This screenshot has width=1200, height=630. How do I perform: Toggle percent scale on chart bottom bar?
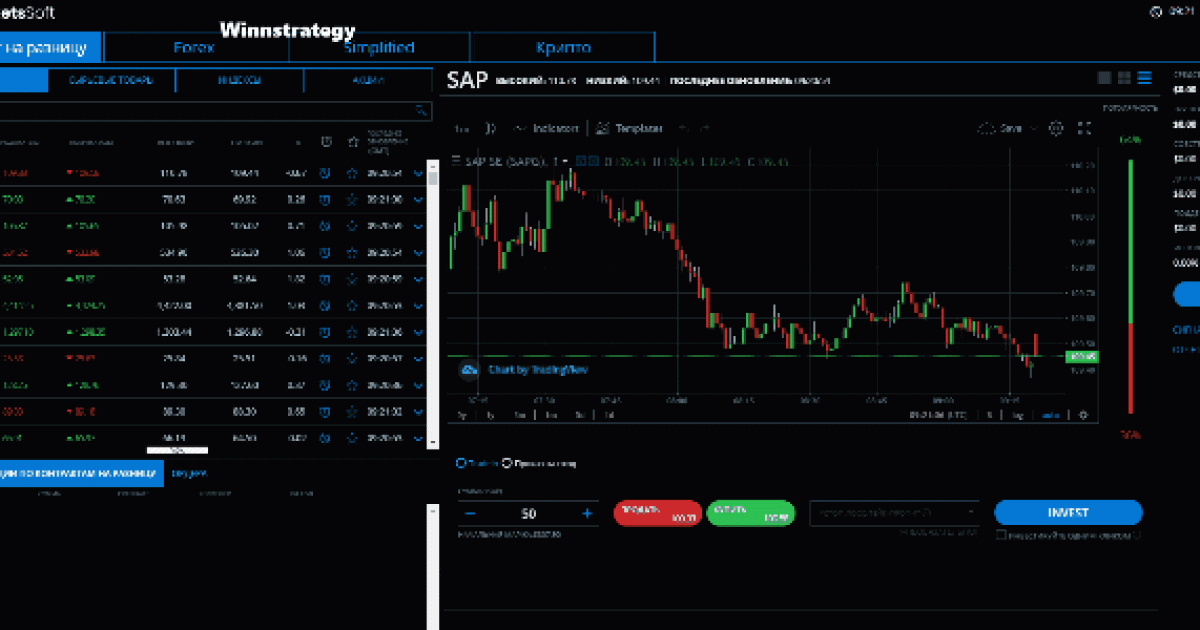[x=991, y=414]
